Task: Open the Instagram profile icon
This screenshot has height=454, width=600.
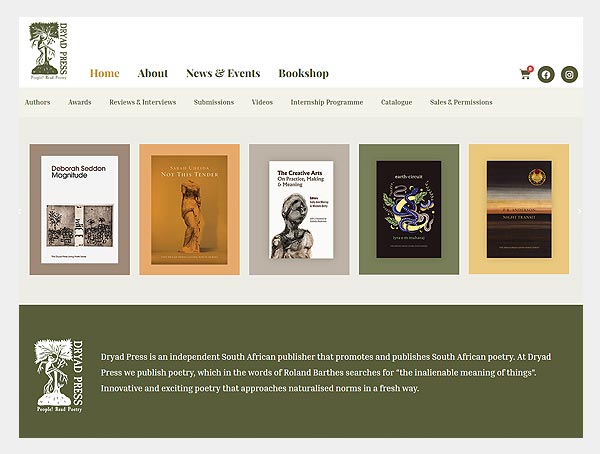Action: tap(569, 74)
